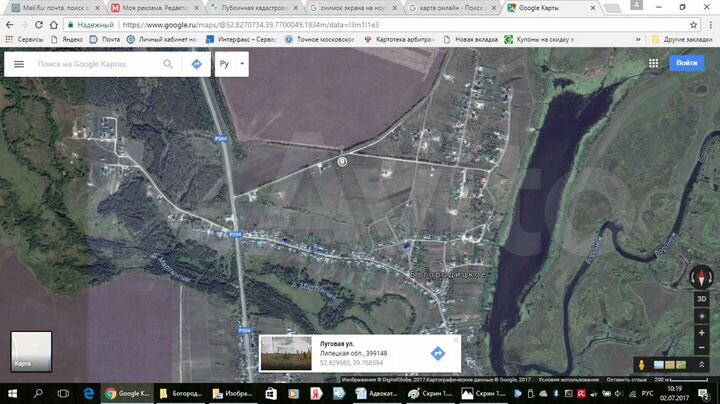Viewport: 720px width, 404px height.
Task: Open the Новая вкладка bookmark
Action: click(x=471, y=39)
